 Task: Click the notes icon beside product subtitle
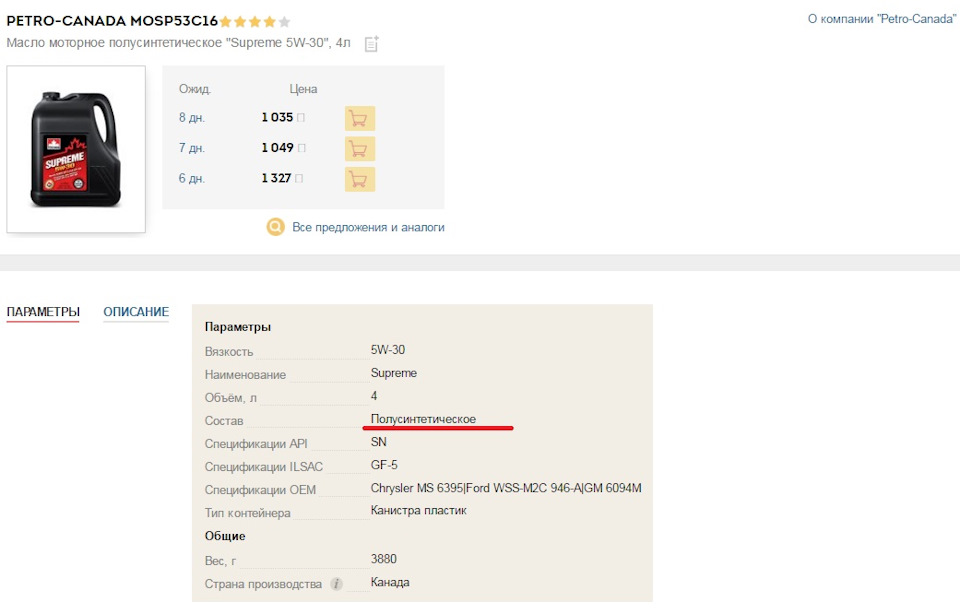point(372,44)
